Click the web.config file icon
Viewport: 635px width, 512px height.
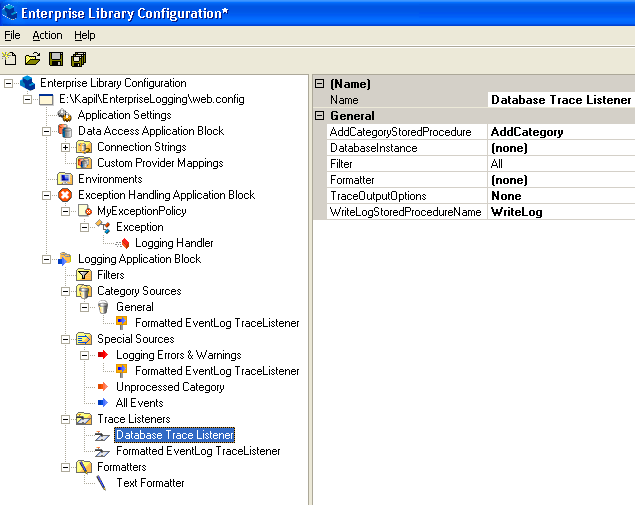(46, 99)
